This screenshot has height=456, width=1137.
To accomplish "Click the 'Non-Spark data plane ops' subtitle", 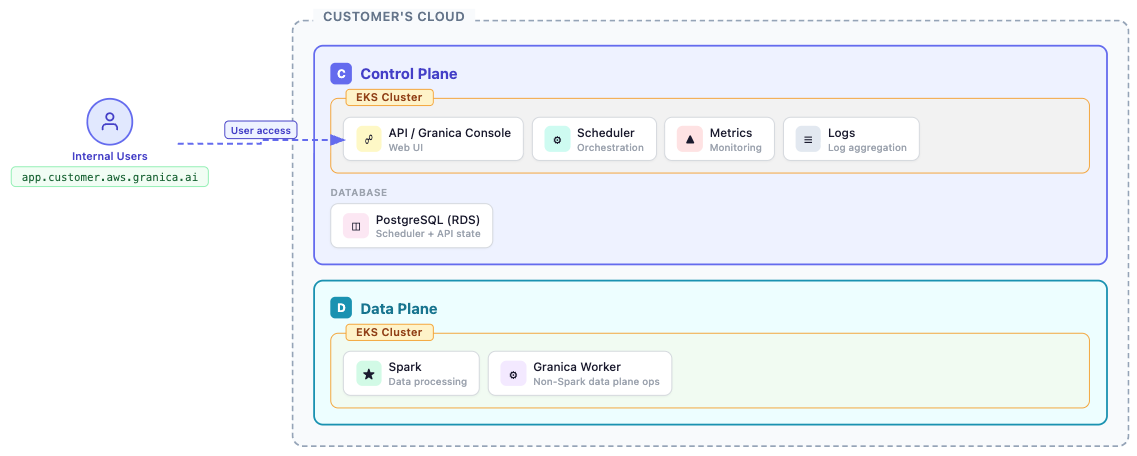I will point(596,382).
